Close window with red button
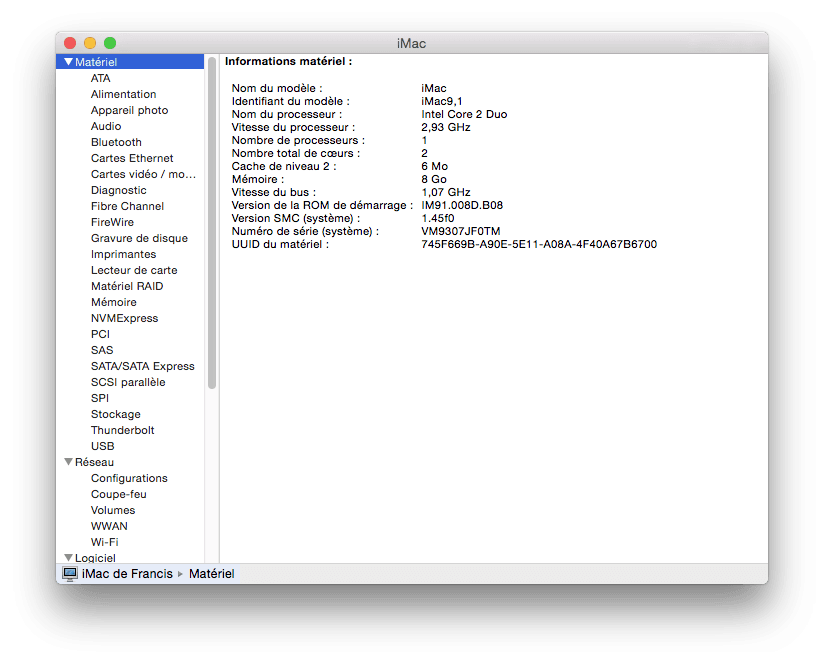Viewport: 824px width, 664px height. [x=70, y=43]
